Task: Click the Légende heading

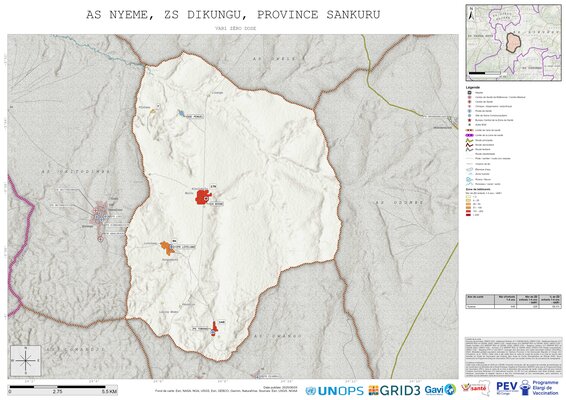Action: click(473, 87)
